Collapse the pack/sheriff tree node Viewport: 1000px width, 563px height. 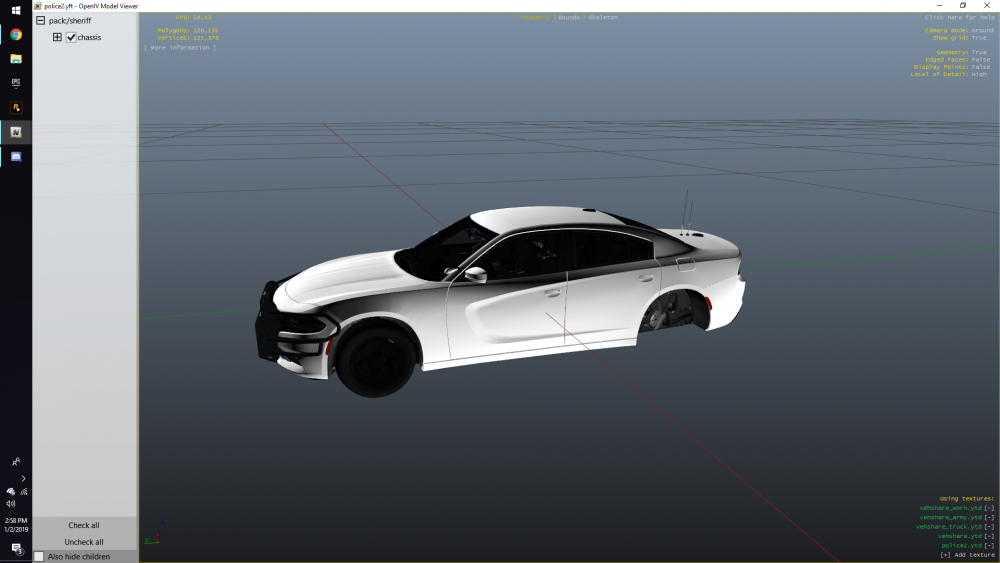pyautogui.click(x=41, y=20)
